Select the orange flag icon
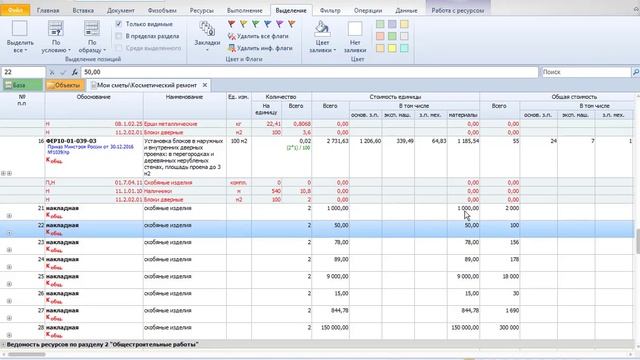 291,24
